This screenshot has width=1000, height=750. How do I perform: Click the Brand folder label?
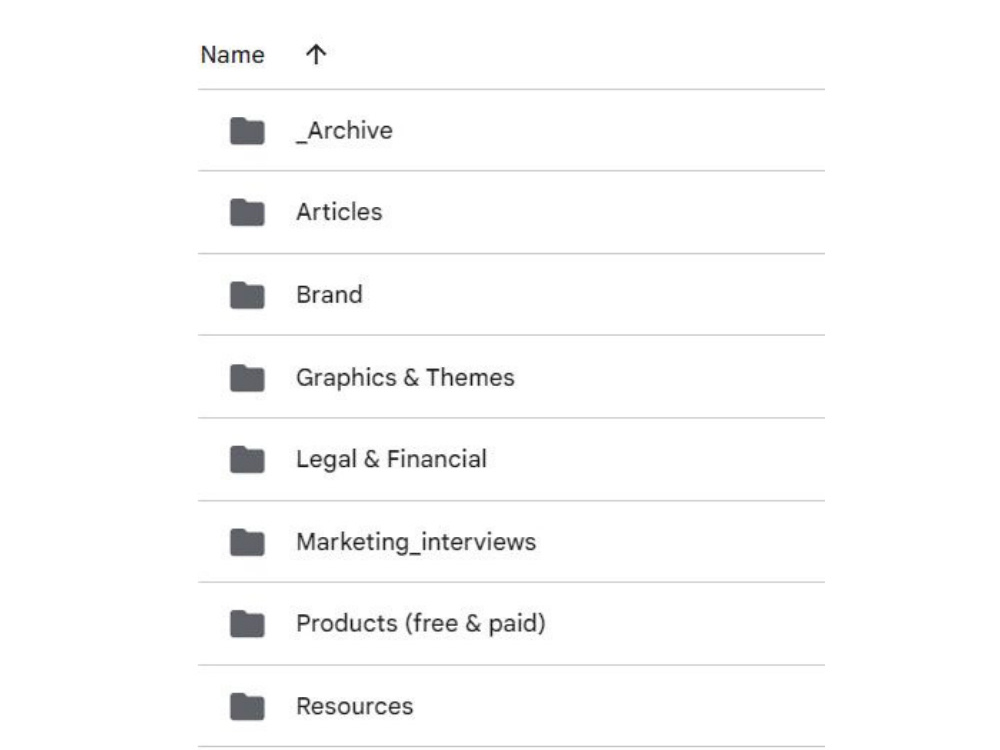[x=329, y=295]
